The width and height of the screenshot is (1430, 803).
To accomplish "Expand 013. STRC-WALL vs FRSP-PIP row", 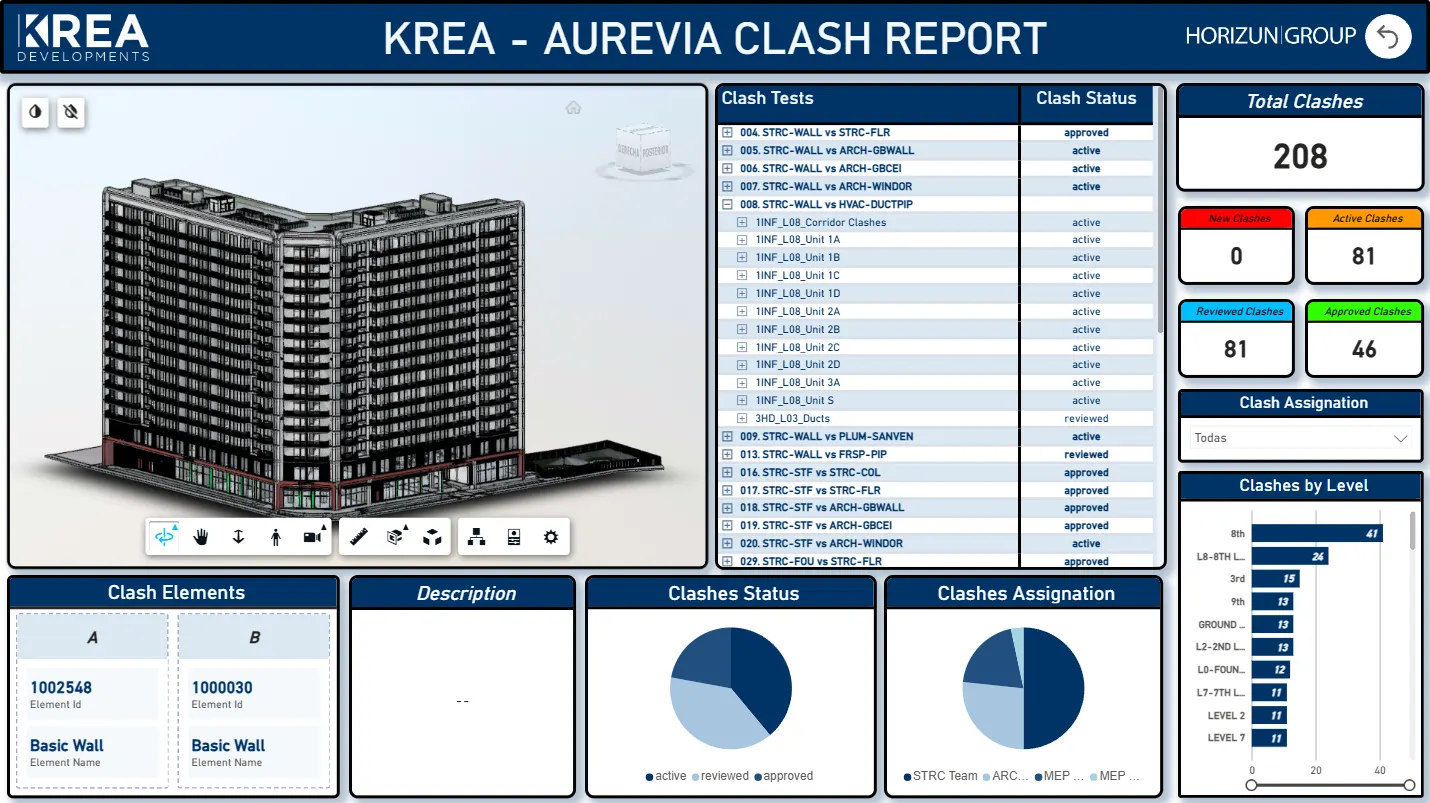I will tap(728, 454).
